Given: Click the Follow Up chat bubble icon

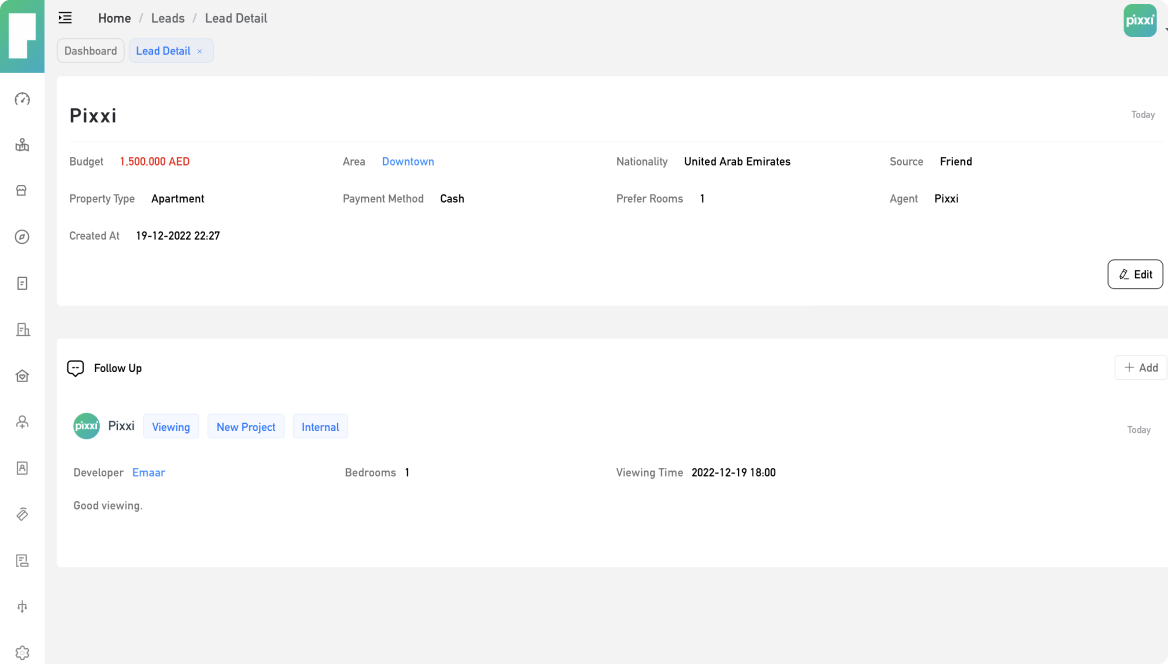Looking at the screenshot, I should tap(75, 368).
